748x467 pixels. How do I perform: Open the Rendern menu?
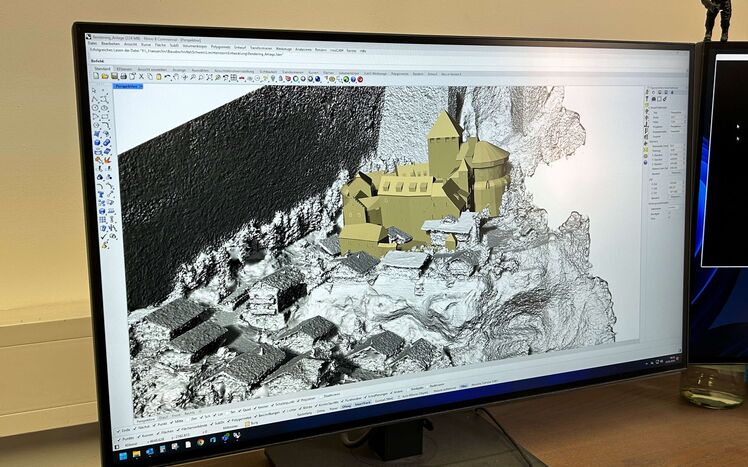coord(321,50)
